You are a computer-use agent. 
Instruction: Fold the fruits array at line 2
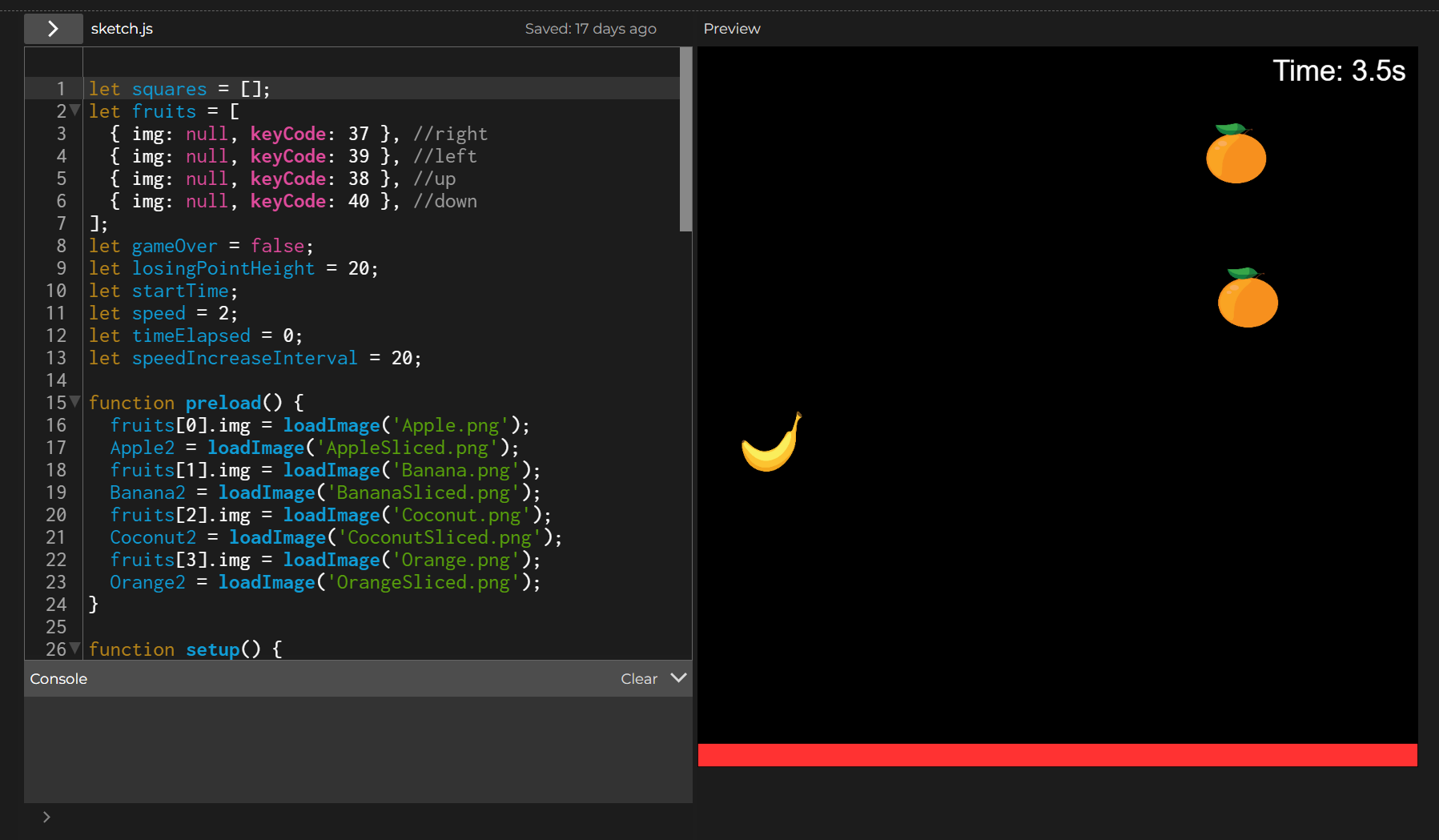pos(75,111)
